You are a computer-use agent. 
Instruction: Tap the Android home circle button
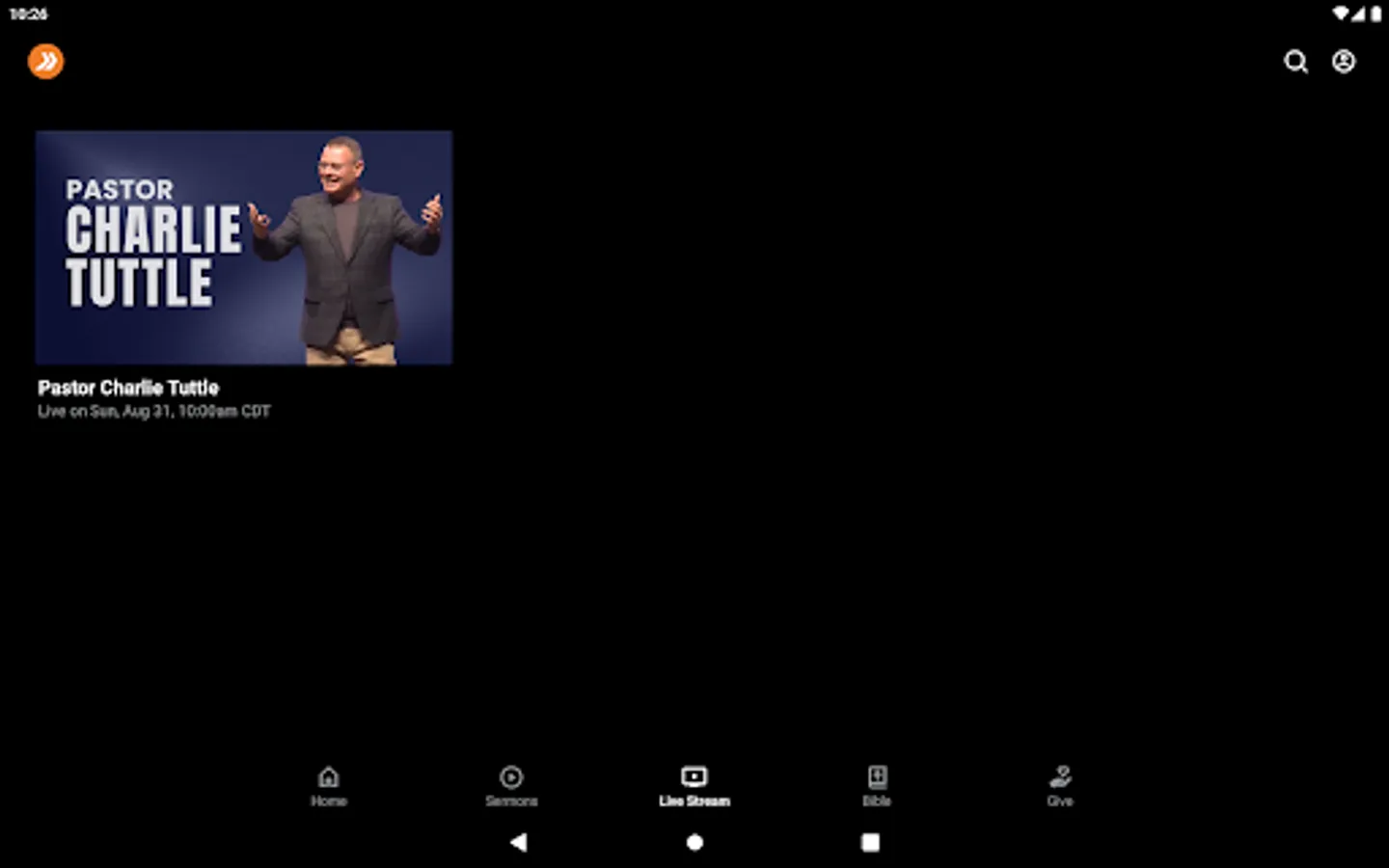694,842
